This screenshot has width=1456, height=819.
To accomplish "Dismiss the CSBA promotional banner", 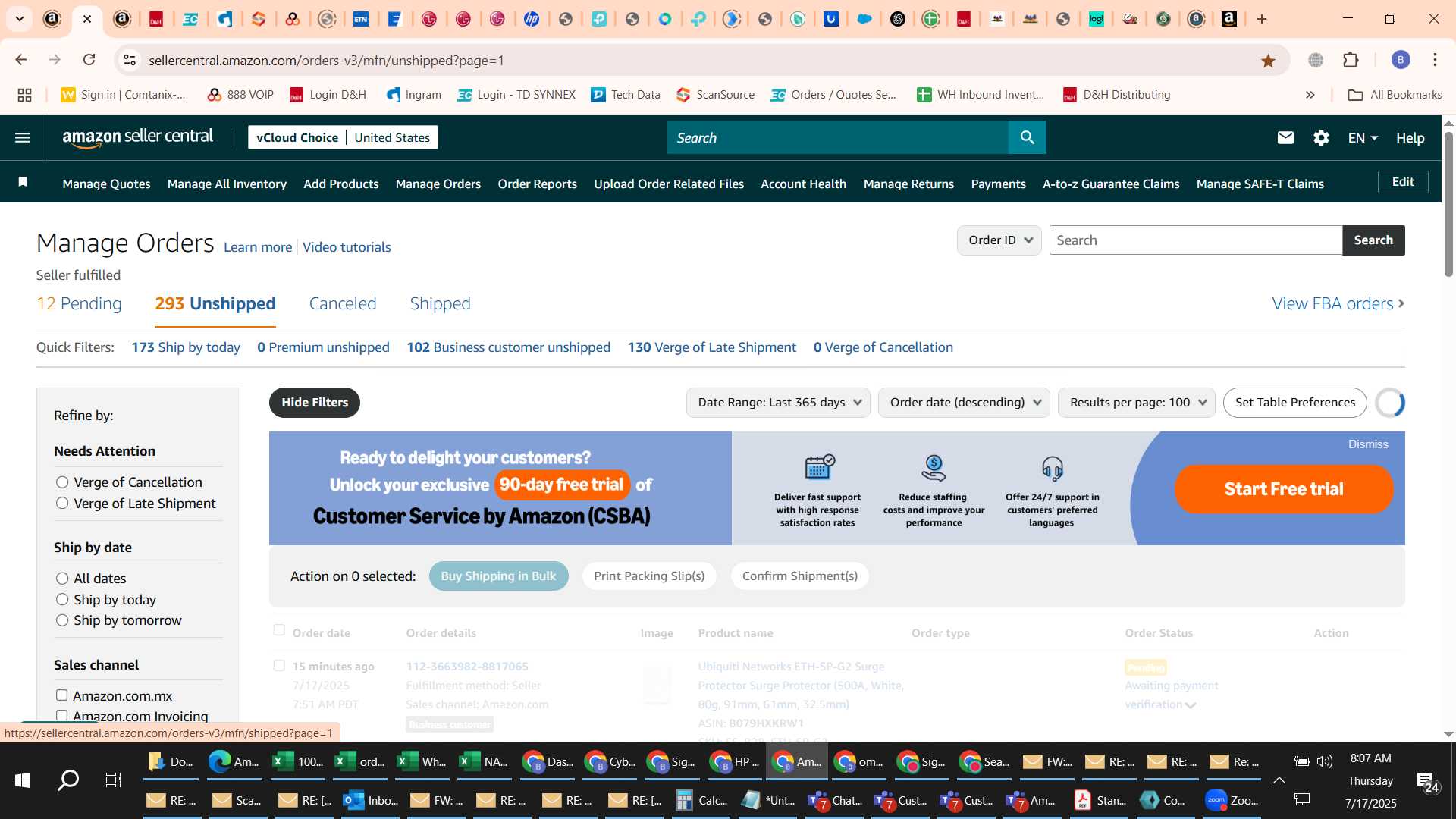I will [1368, 444].
